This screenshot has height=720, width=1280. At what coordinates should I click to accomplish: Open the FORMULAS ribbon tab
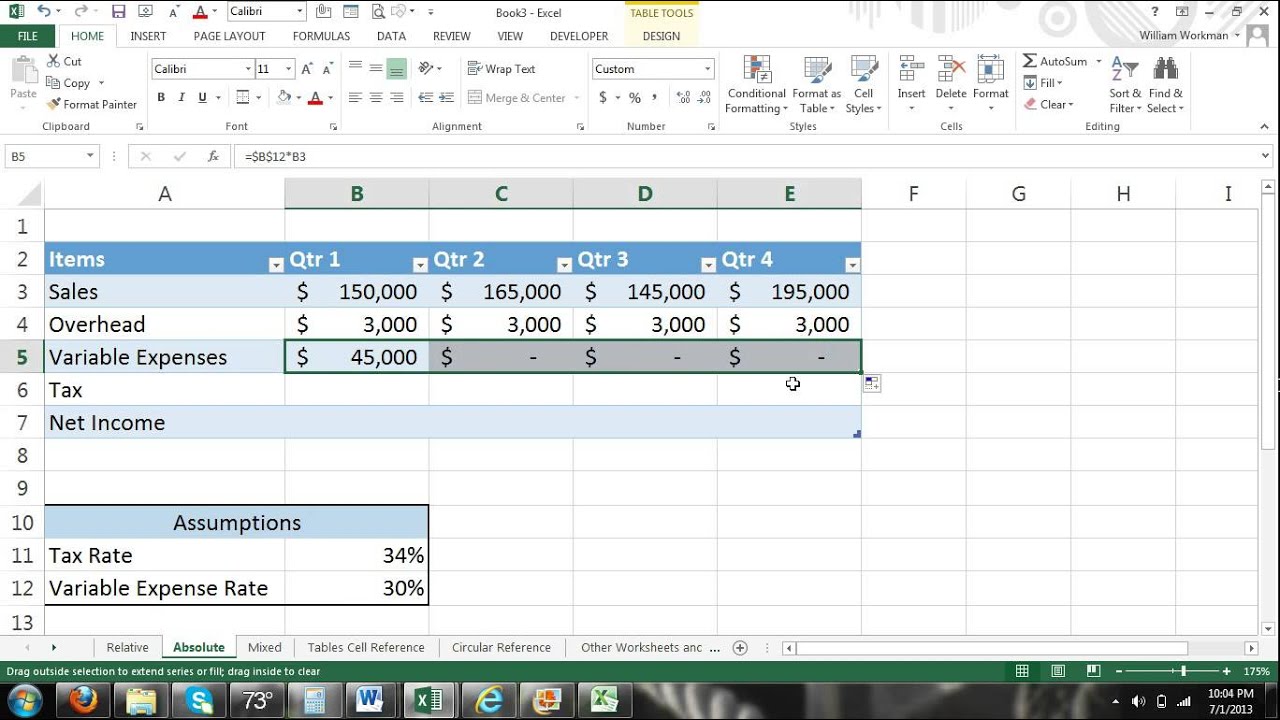pyautogui.click(x=321, y=36)
